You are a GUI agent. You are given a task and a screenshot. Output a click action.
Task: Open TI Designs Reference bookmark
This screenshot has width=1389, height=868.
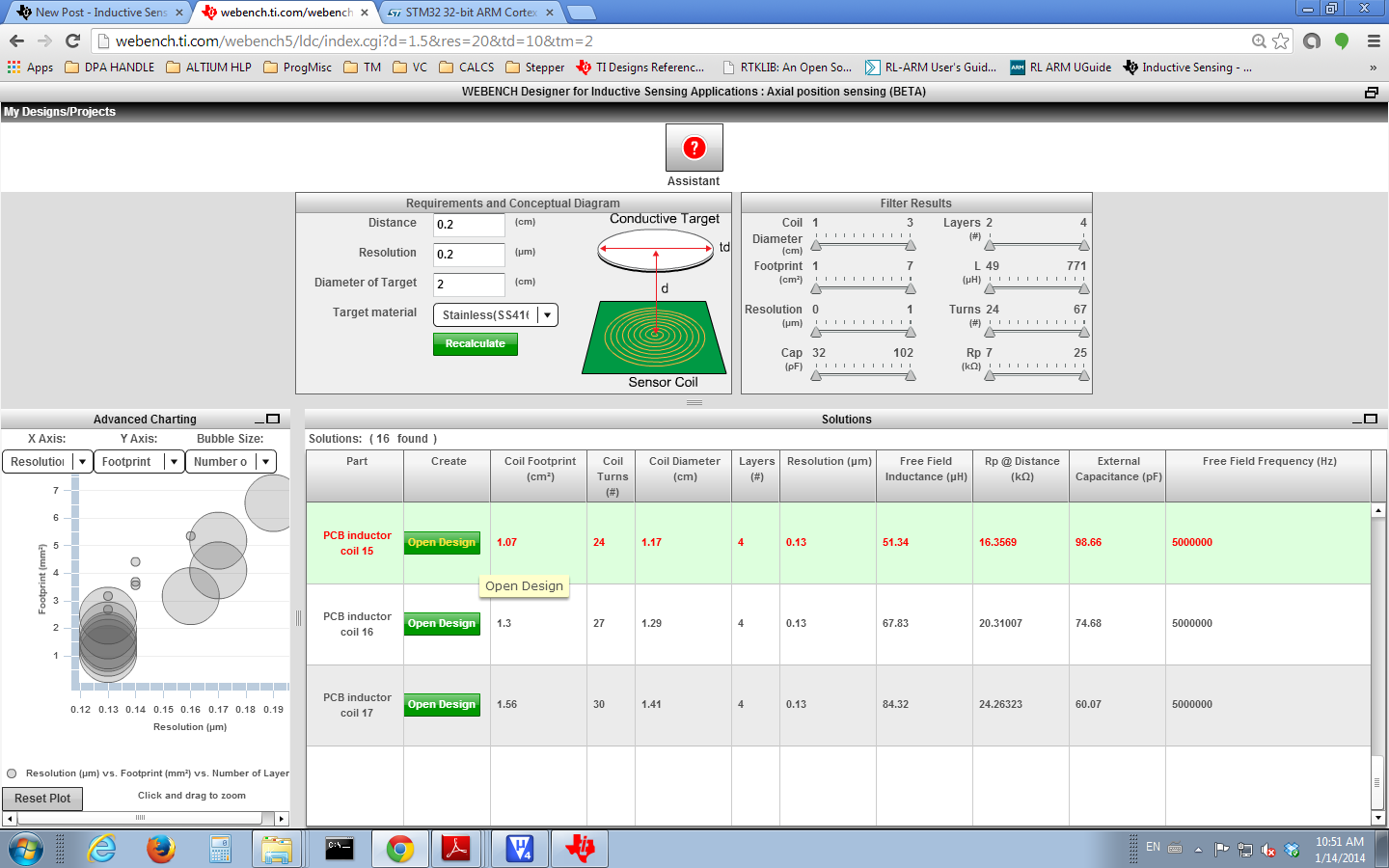click(x=640, y=68)
